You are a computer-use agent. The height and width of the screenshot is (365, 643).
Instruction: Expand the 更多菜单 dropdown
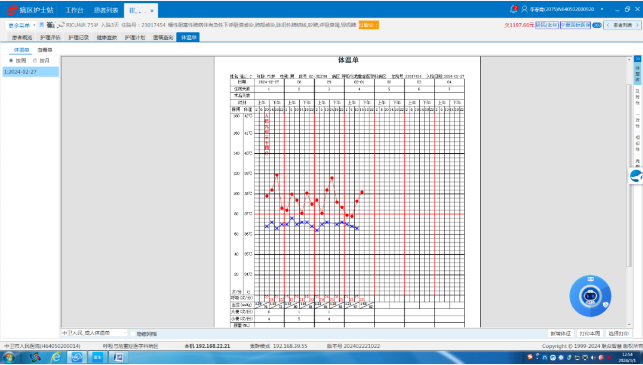[x=21, y=25]
